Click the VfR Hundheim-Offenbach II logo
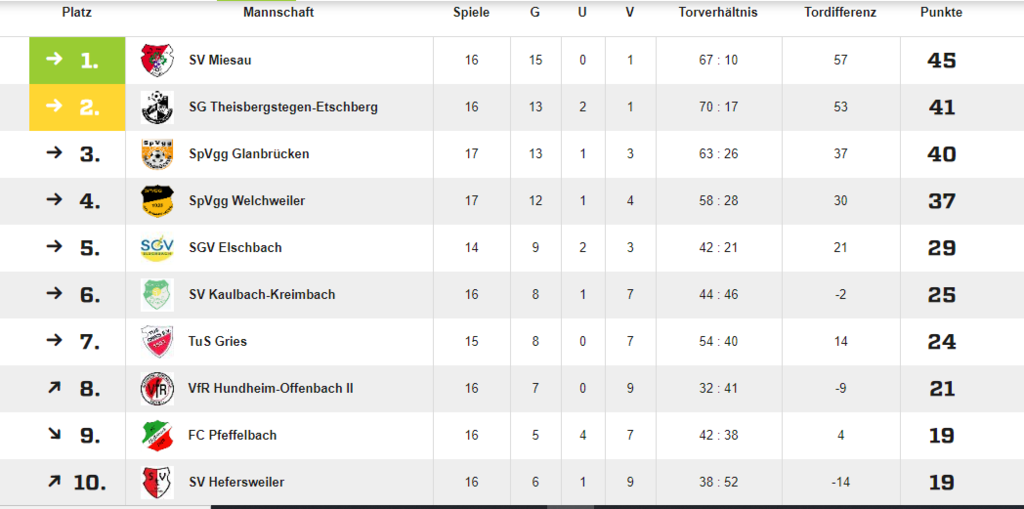Image resolution: width=1024 pixels, height=509 pixels. tap(157, 388)
